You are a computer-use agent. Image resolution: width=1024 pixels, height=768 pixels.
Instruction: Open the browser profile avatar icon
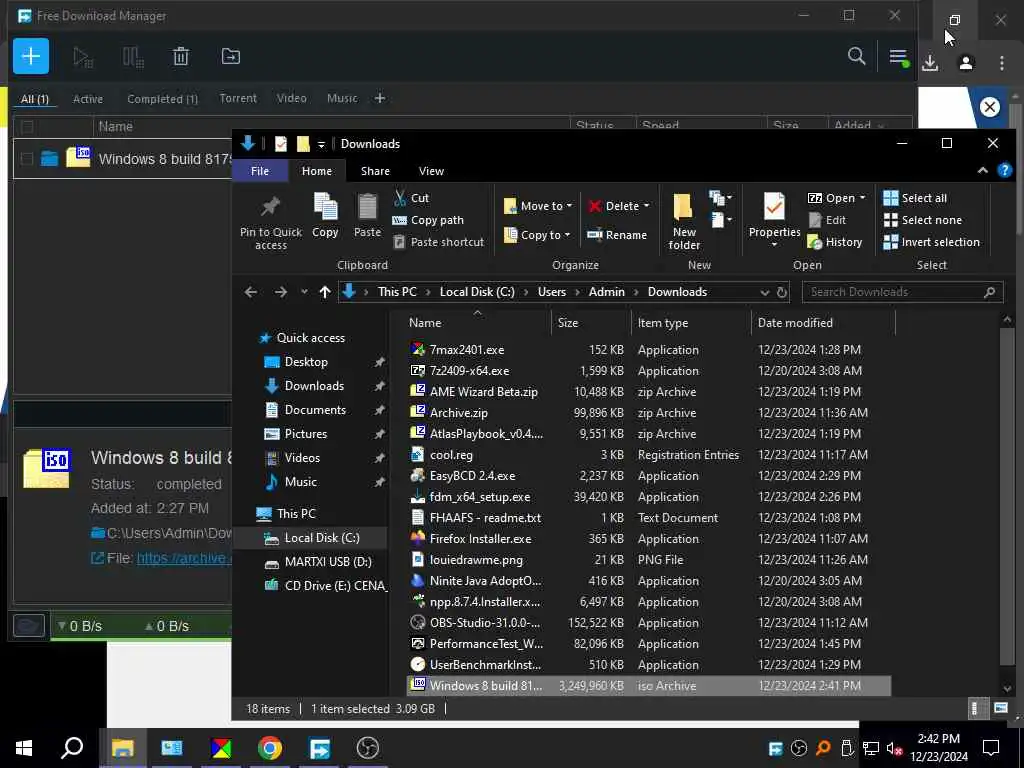tap(966, 63)
